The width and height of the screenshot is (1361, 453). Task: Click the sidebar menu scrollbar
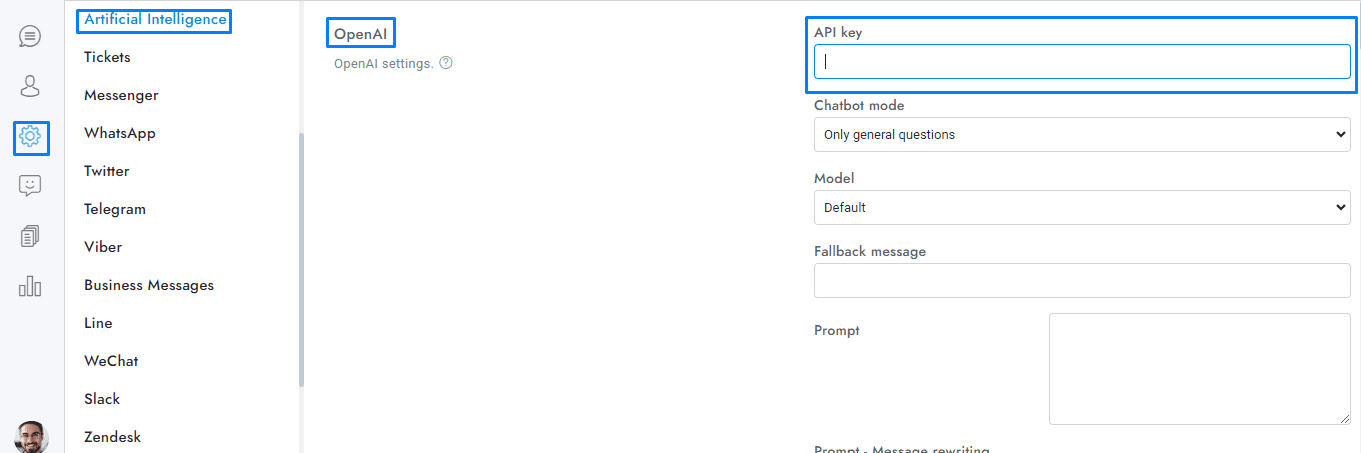point(301,260)
